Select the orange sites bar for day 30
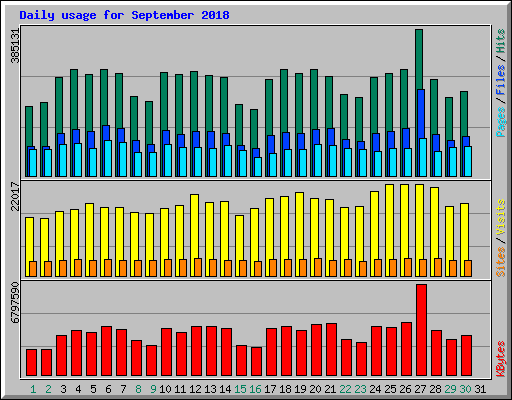 pyautogui.click(x=468, y=268)
